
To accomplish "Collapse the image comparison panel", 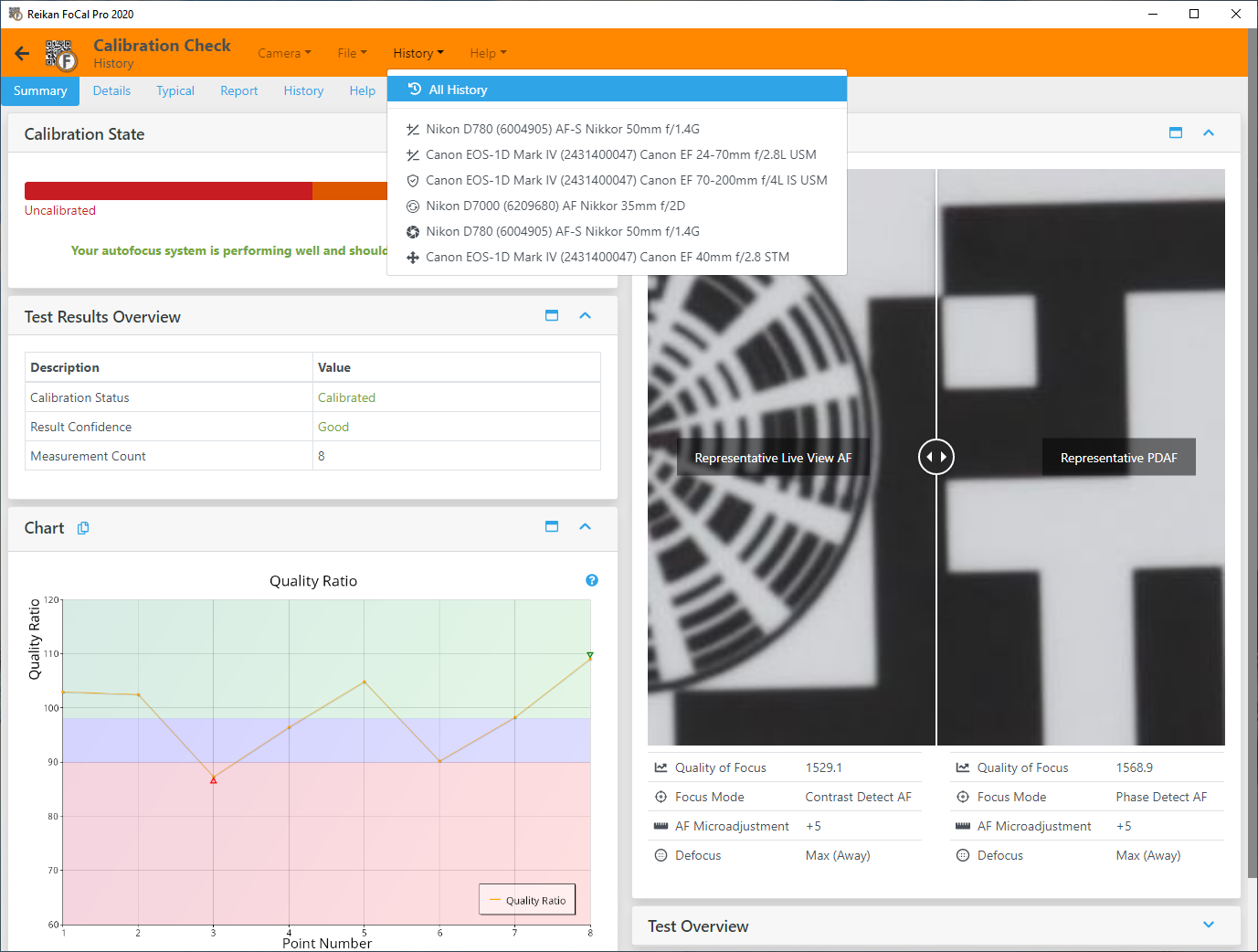I will pyautogui.click(x=1209, y=132).
